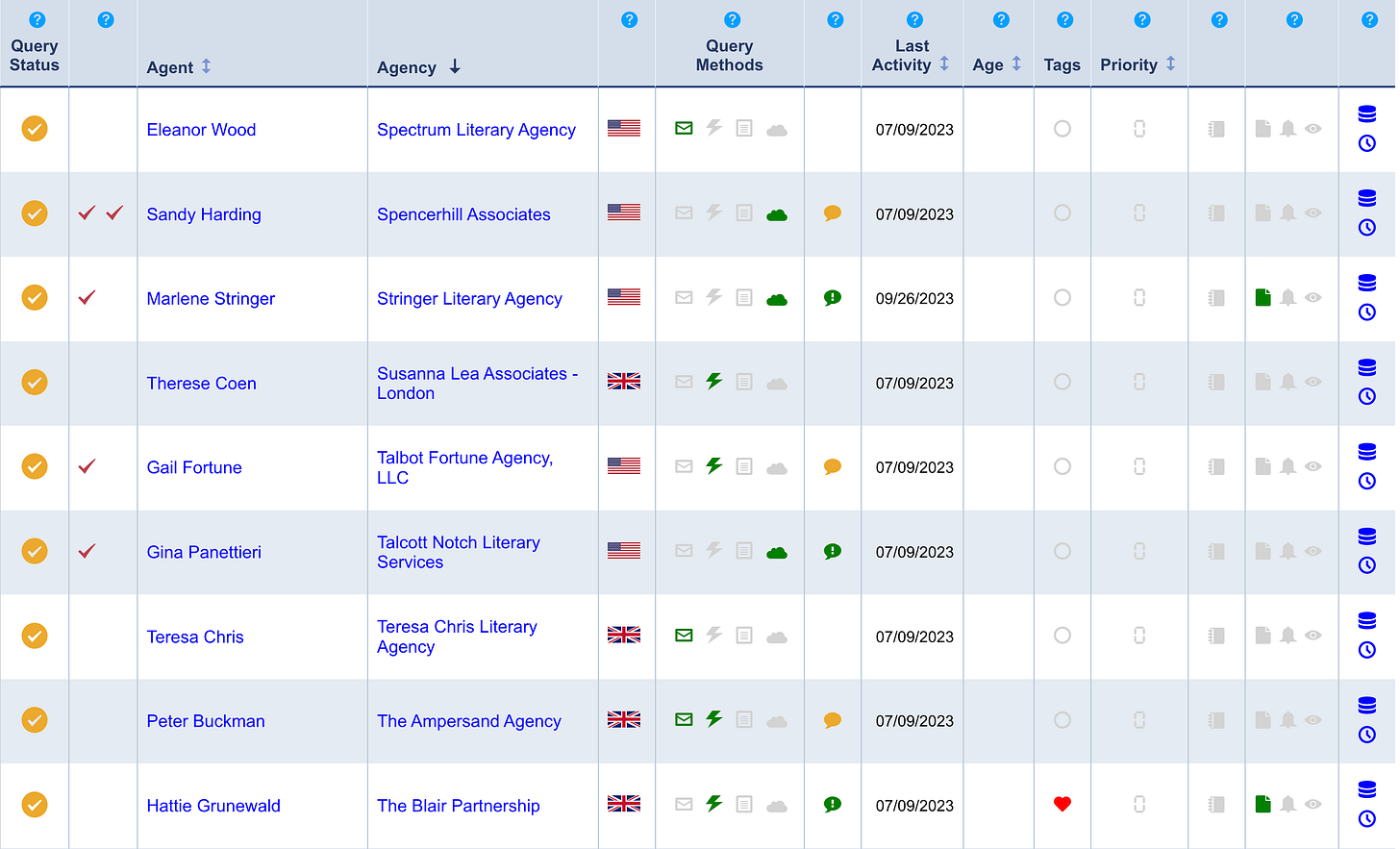The width and height of the screenshot is (1400, 849).
Task: Click Sandy Harding's green cloud form icon
Action: [x=777, y=214]
